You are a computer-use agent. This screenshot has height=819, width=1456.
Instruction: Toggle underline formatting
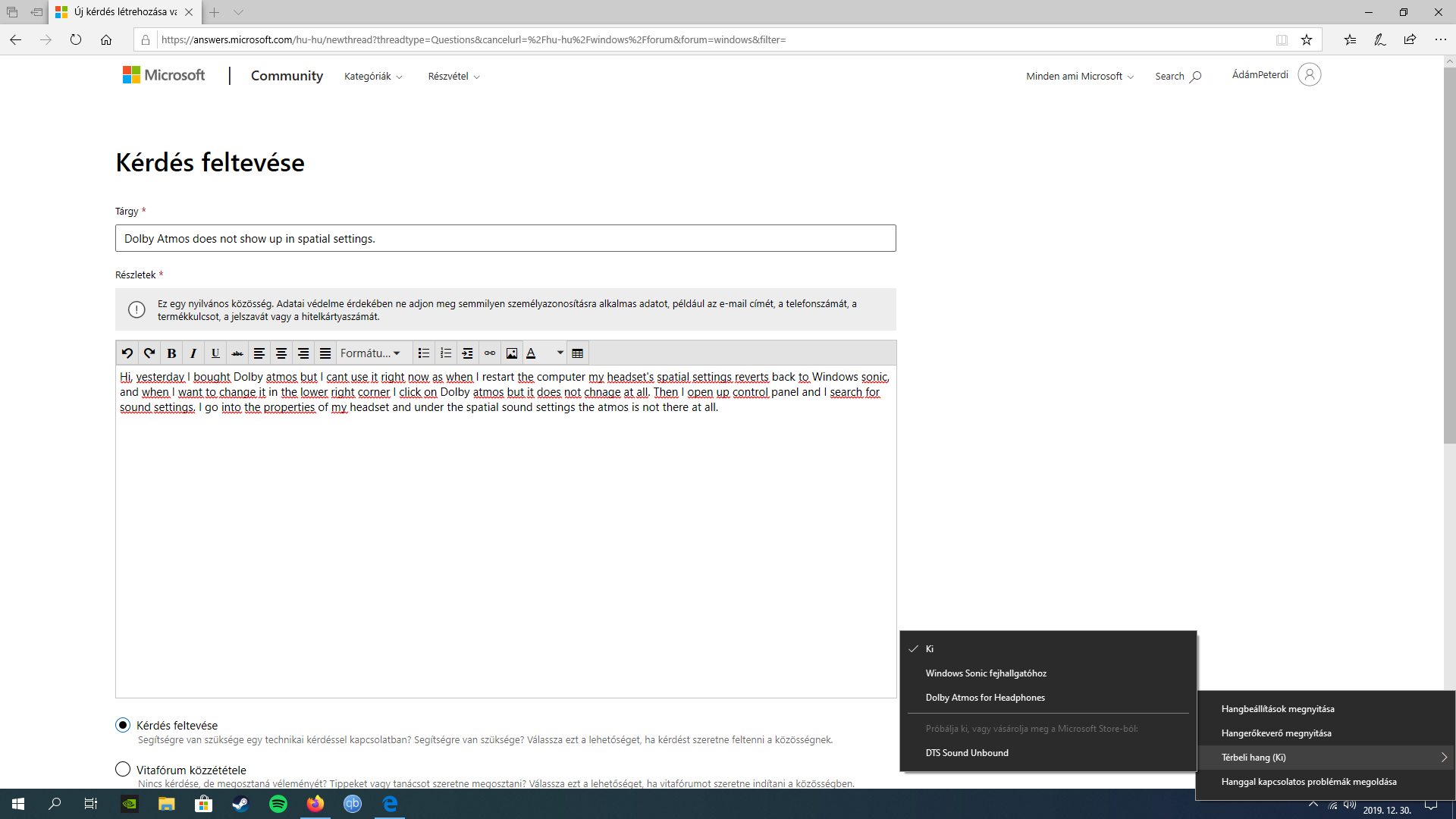tap(215, 353)
